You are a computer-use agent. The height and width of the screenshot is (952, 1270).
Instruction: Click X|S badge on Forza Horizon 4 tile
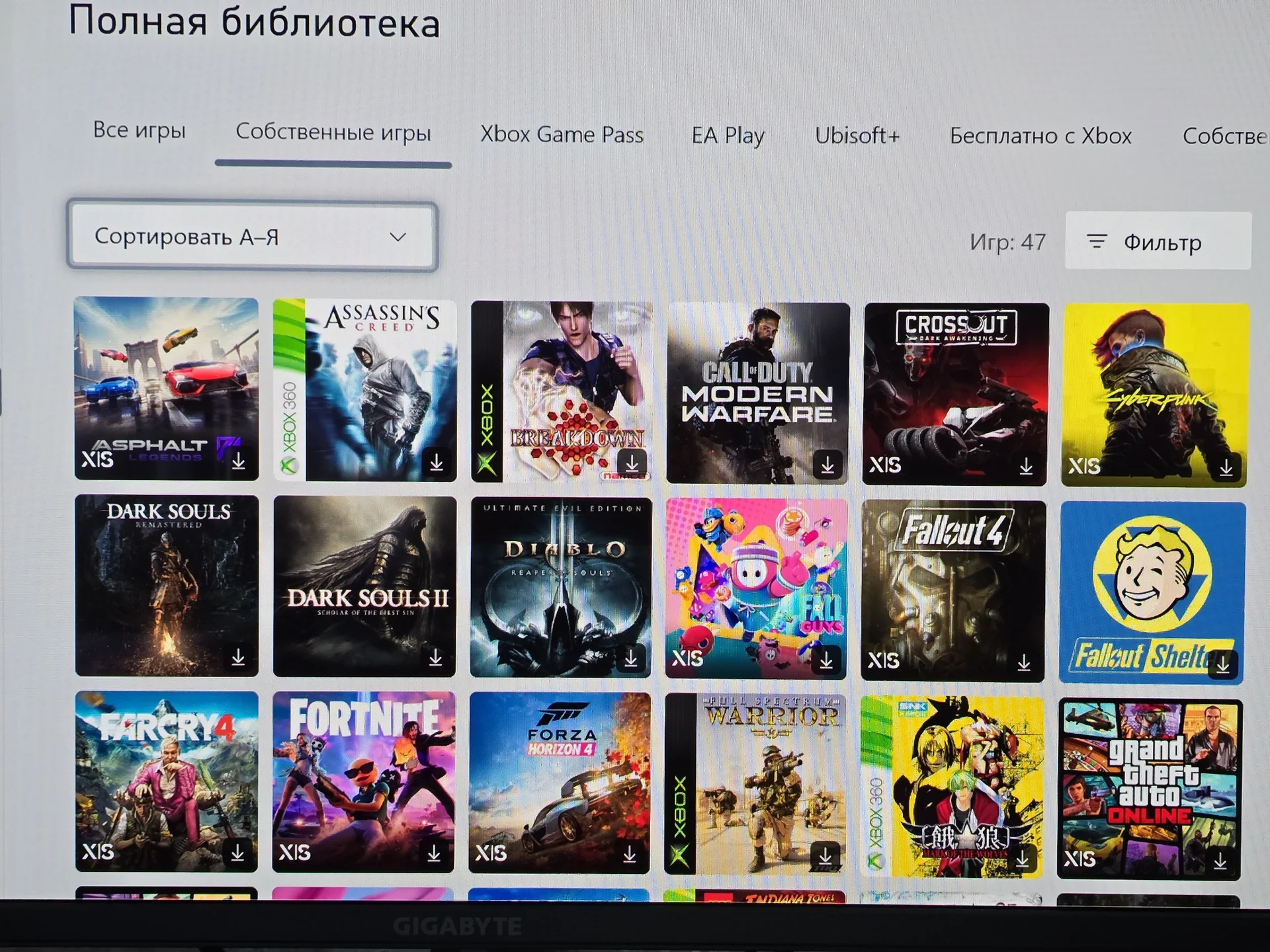491,853
